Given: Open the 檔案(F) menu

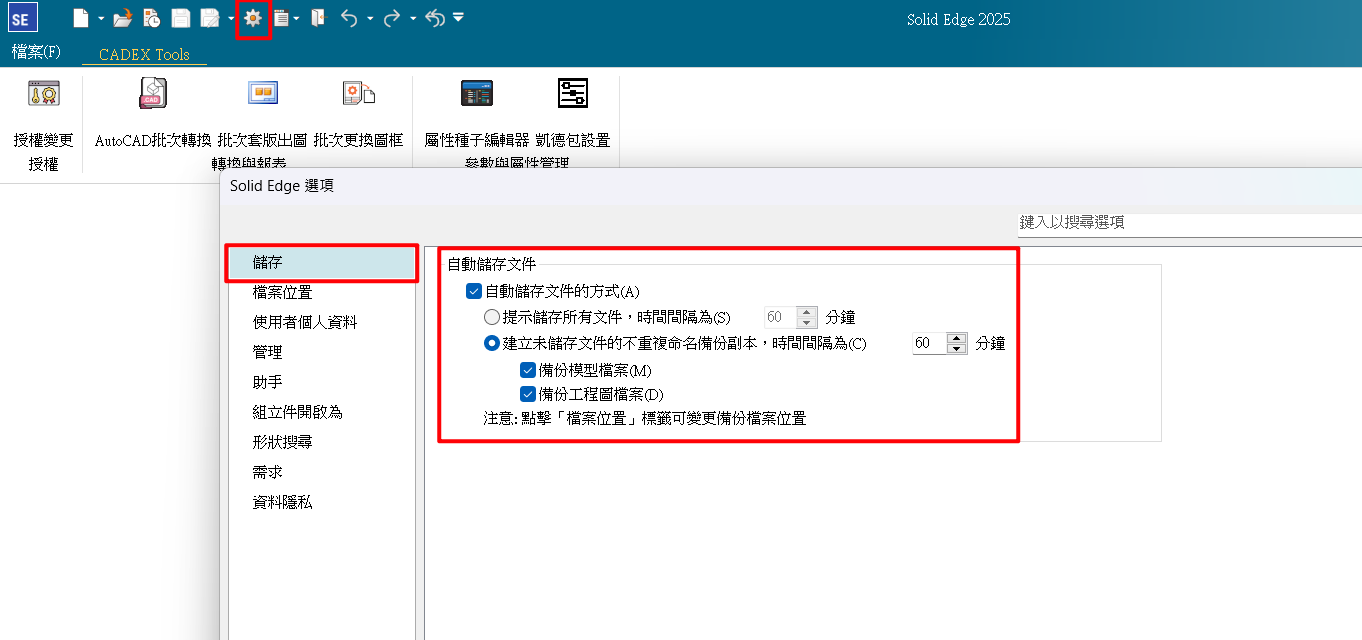Looking at the screenshot, I should (36, 52).
